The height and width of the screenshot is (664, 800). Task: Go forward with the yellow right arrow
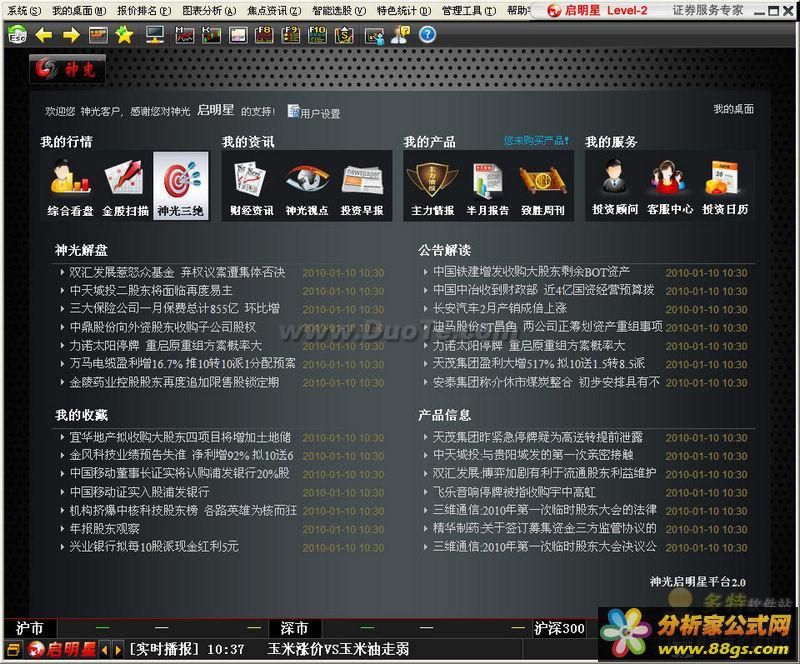(71, 35)
